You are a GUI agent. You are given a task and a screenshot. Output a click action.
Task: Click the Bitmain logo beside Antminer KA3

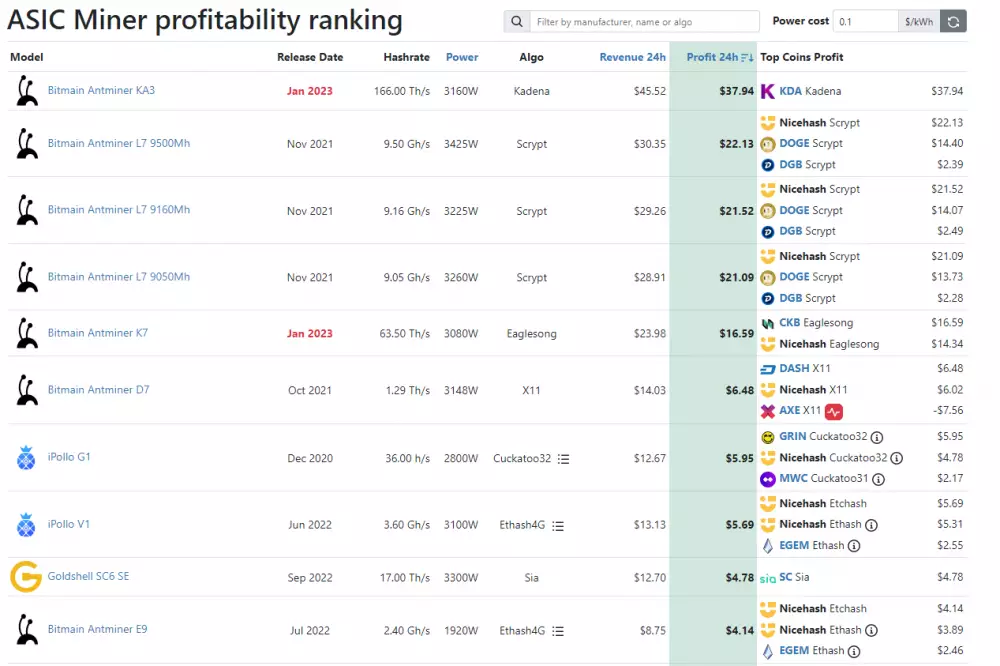tap(26, 91)
